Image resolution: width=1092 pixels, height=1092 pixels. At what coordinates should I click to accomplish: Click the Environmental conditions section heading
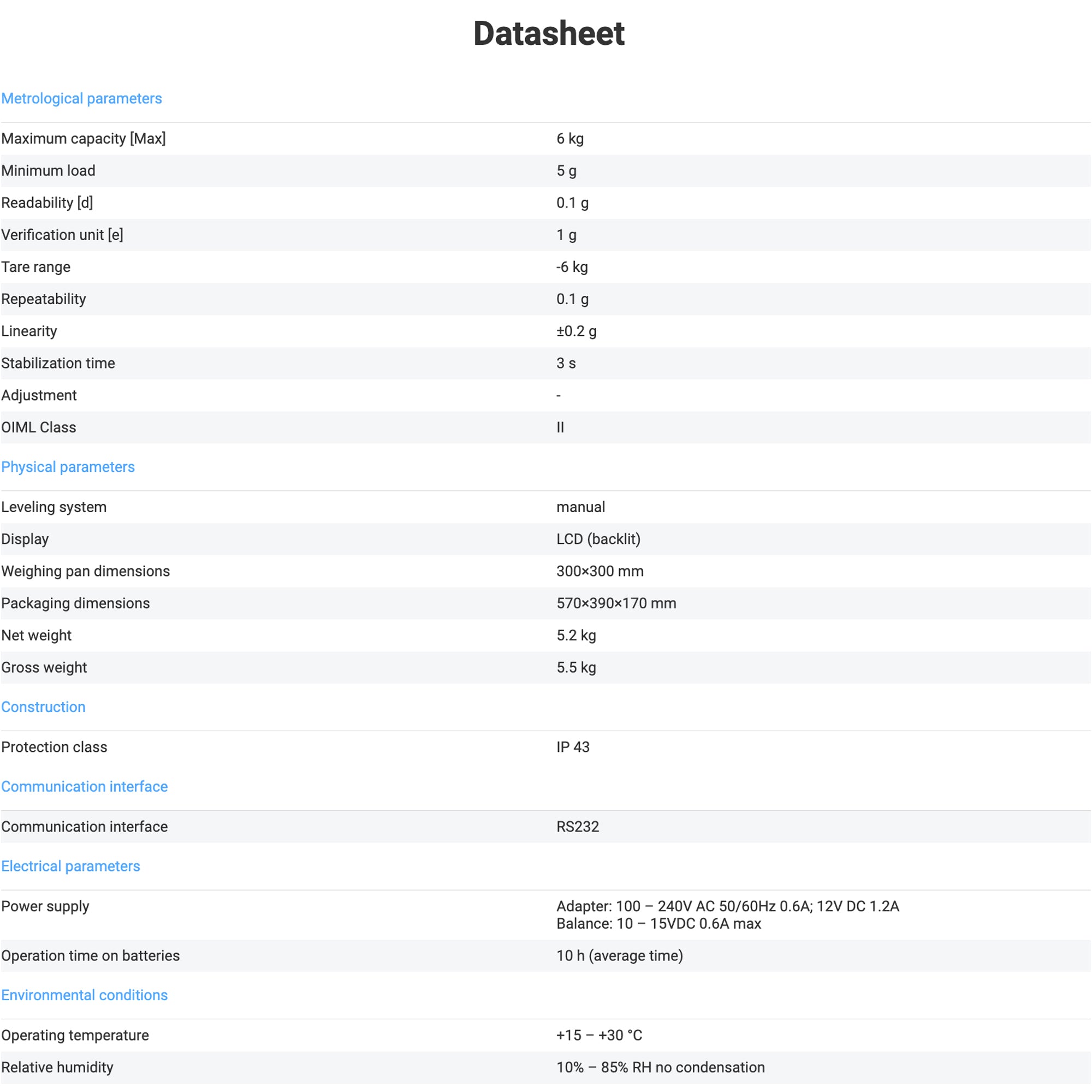[84, 995]
